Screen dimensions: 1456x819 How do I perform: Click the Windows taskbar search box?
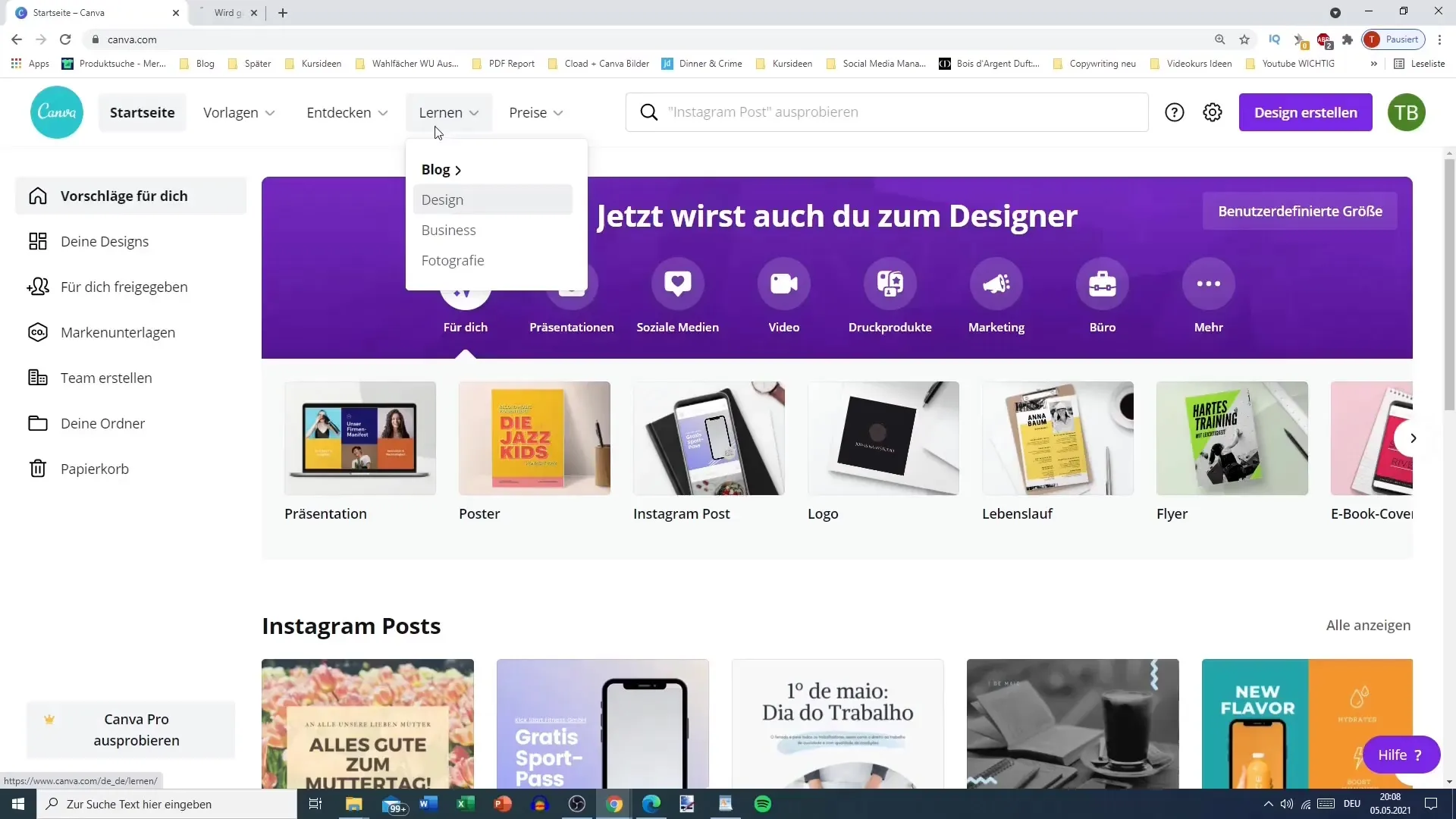(x=167, y=804)
